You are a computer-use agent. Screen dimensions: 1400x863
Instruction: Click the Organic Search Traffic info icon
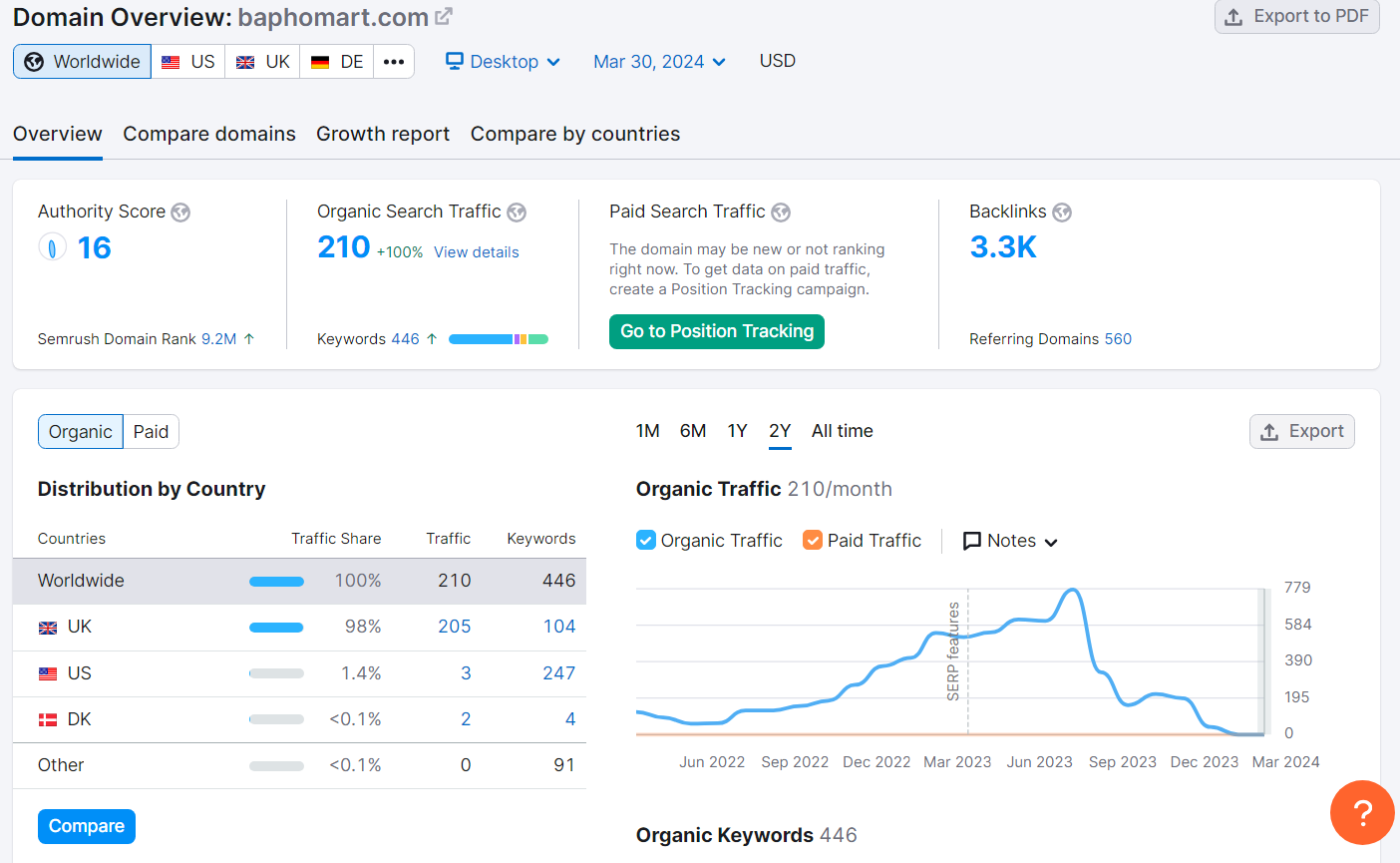[518, 212]
